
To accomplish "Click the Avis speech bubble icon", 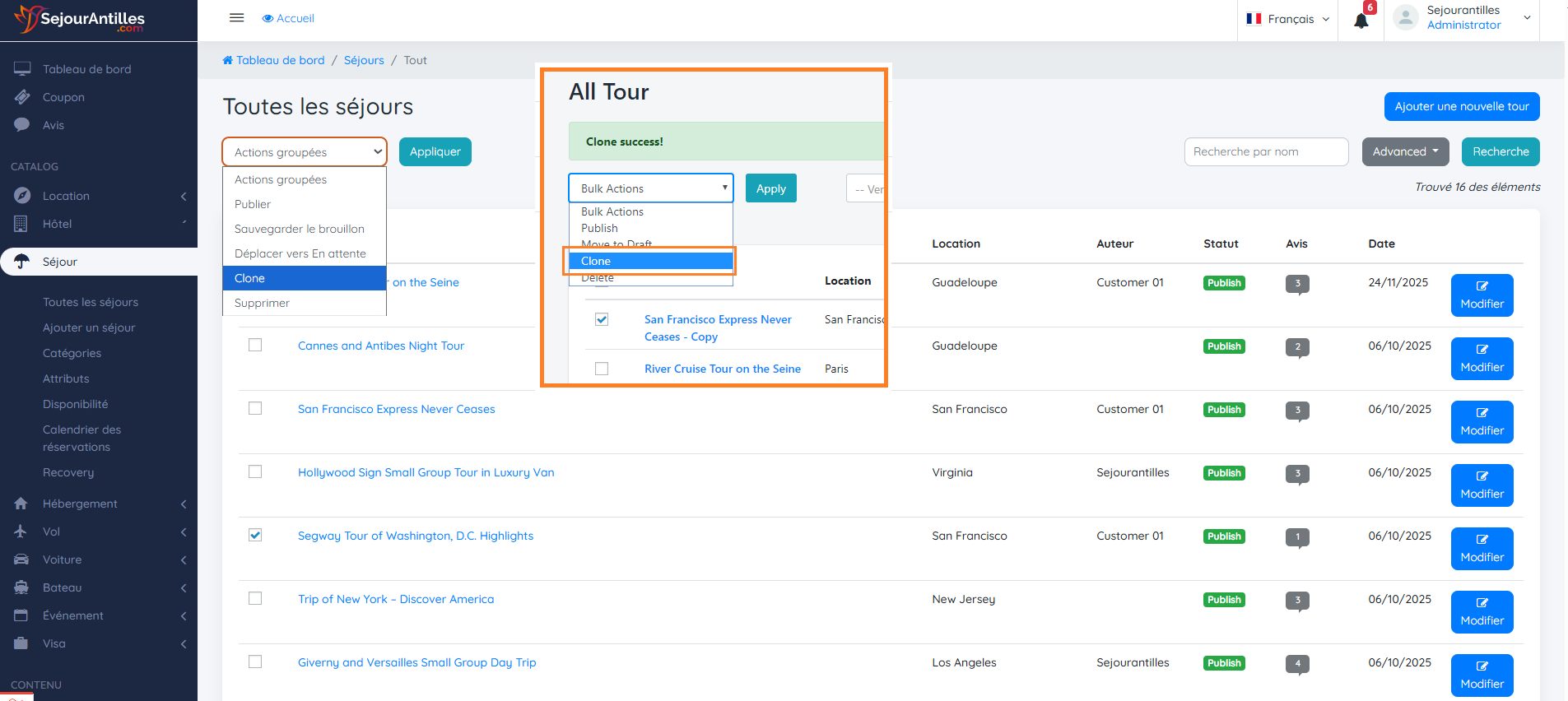I will 22,125.
